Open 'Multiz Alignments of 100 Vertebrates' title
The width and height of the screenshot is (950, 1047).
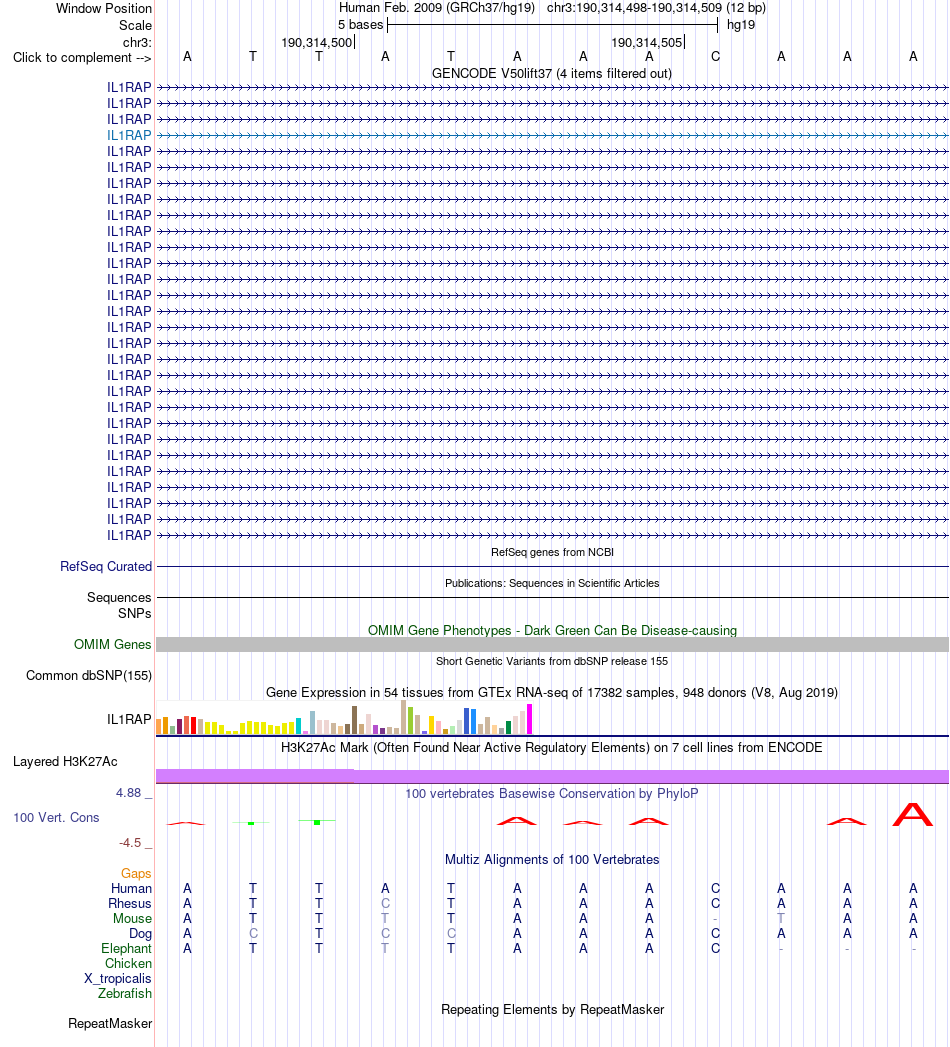coord(552,859)
